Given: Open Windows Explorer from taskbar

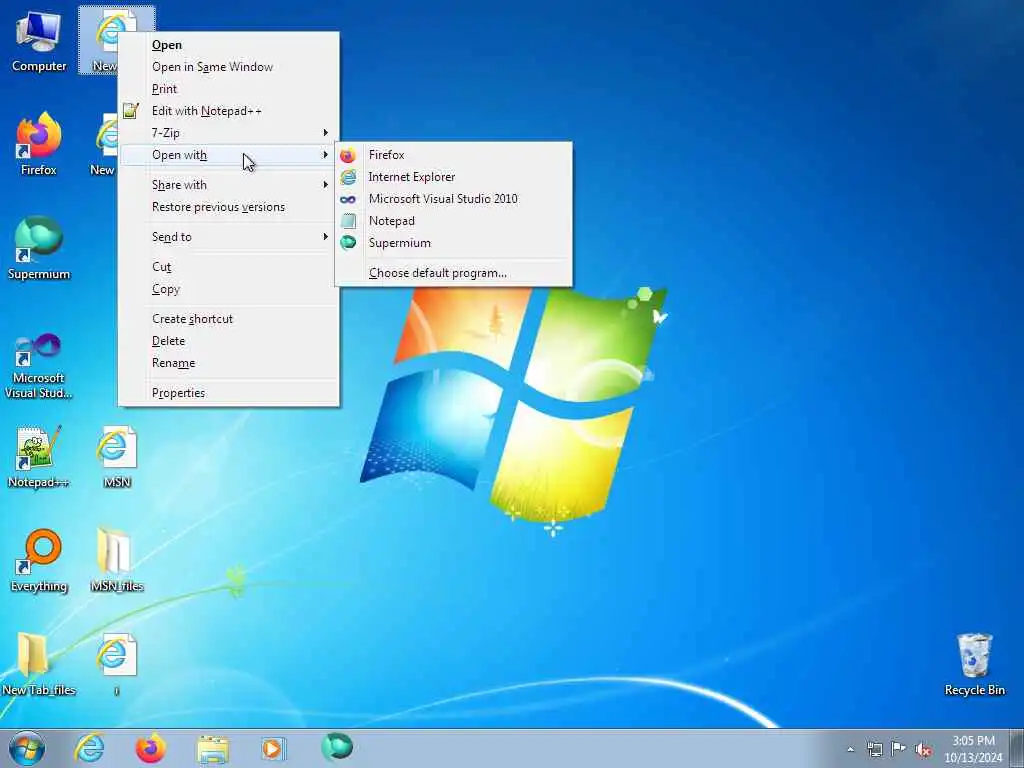Looking at the screenshot, I should pos(213,749).
